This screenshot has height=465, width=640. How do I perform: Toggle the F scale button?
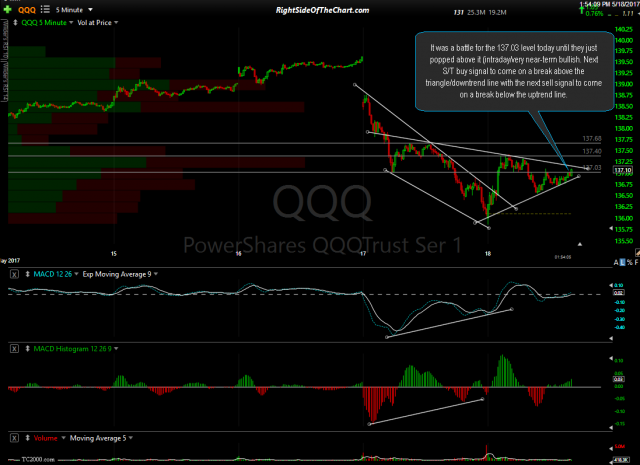[x=636, y=263]
